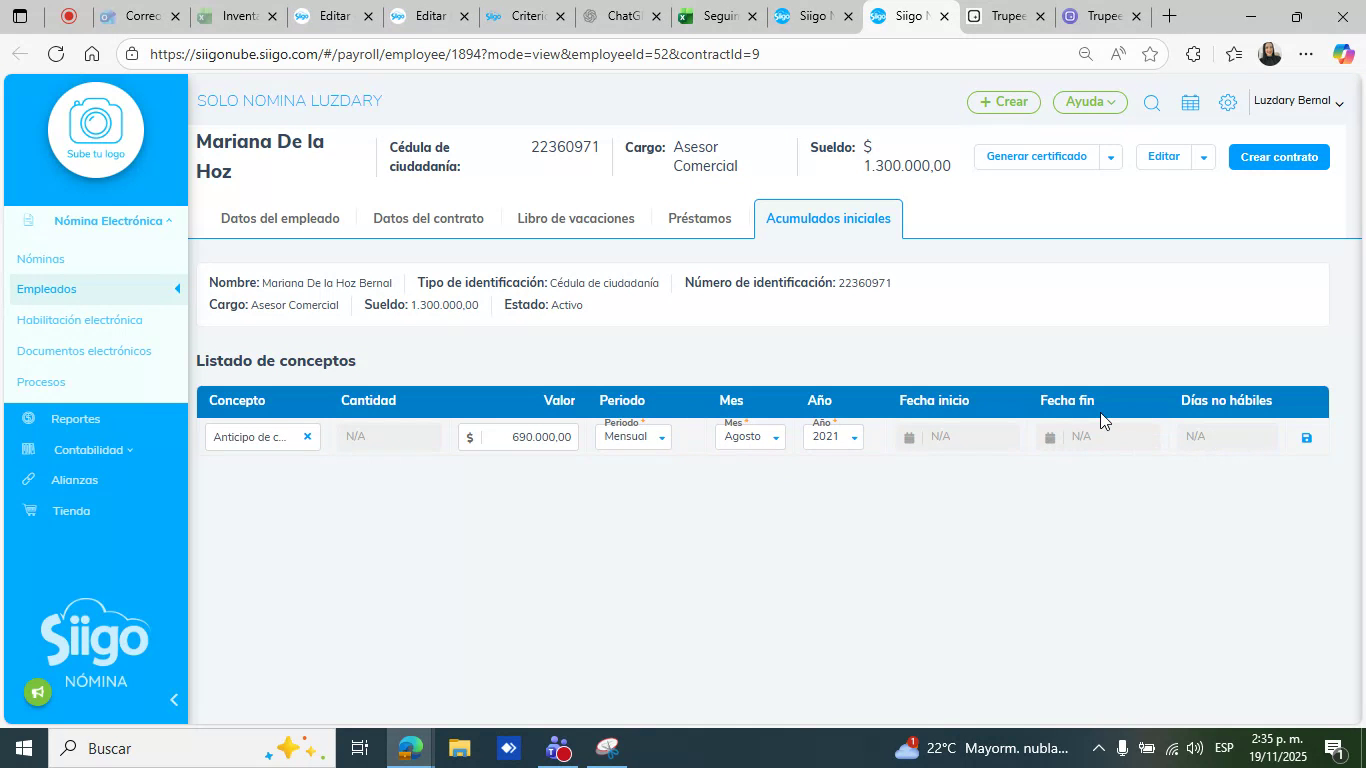
Task: Open the Luzdary Bernal user menu
Action: coord(1298,101)
